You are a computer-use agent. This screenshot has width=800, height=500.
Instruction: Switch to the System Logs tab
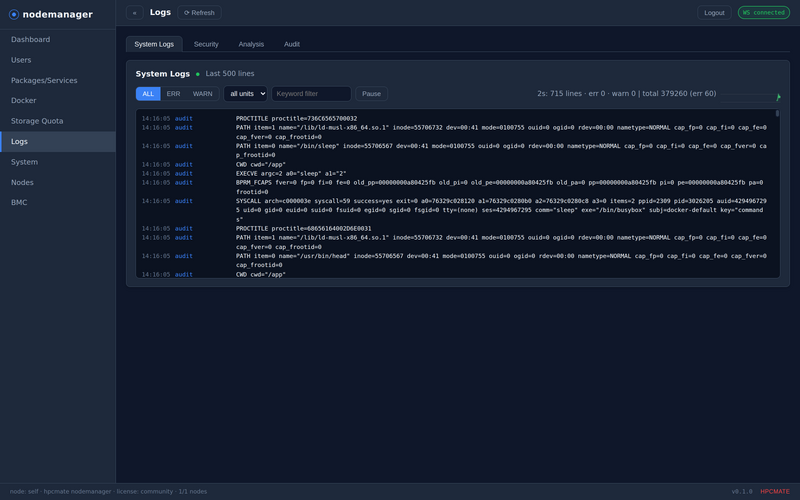154,44
